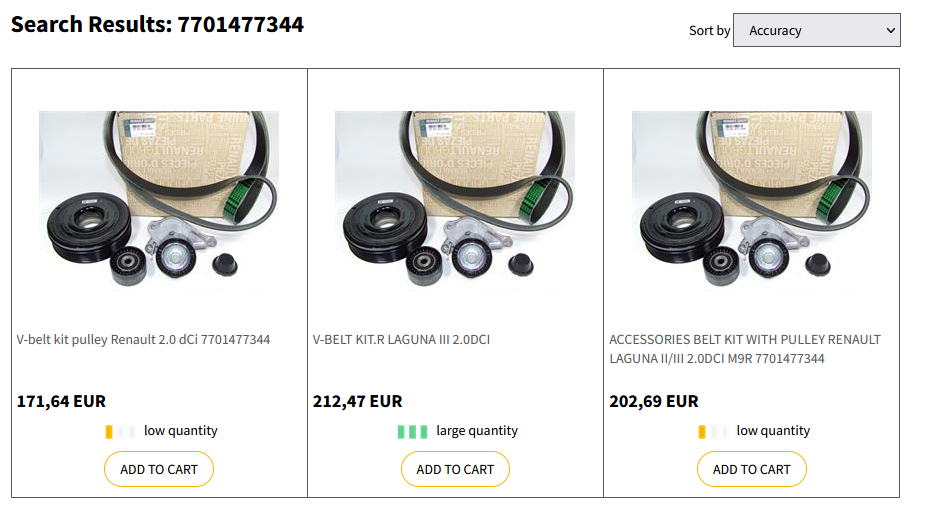
Task: Open the V-belt kit pulley Renault 2.0 dCi image
Action: [x=159, y=200]
